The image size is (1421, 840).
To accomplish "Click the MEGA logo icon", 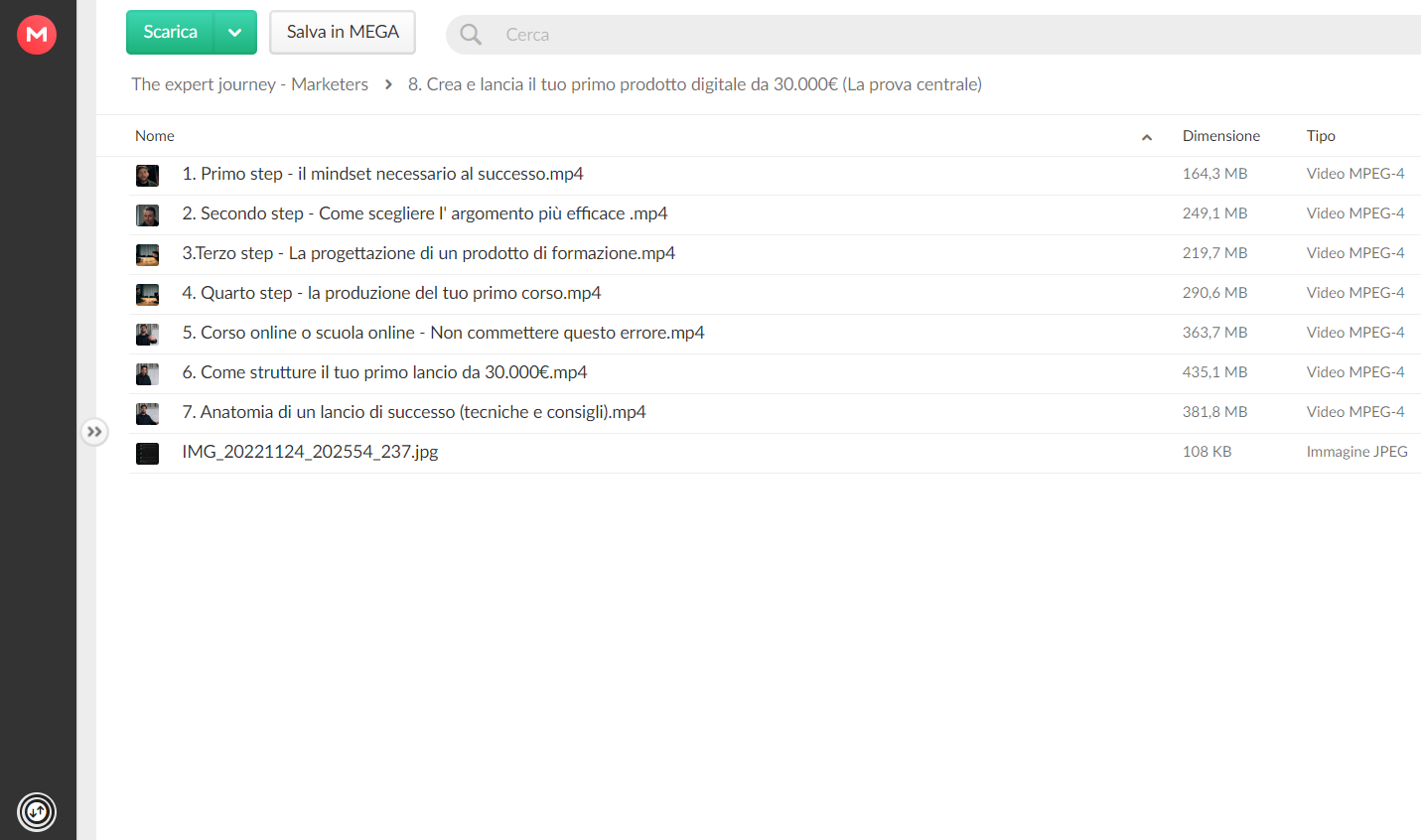I will pos(37,35).
